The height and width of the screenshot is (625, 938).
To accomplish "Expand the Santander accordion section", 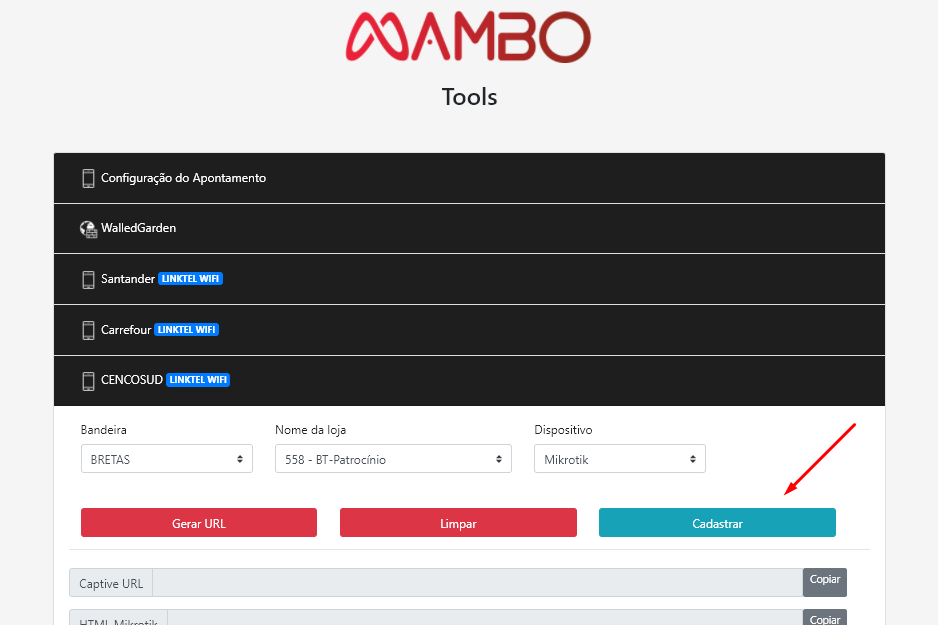I will click(469, 279).
